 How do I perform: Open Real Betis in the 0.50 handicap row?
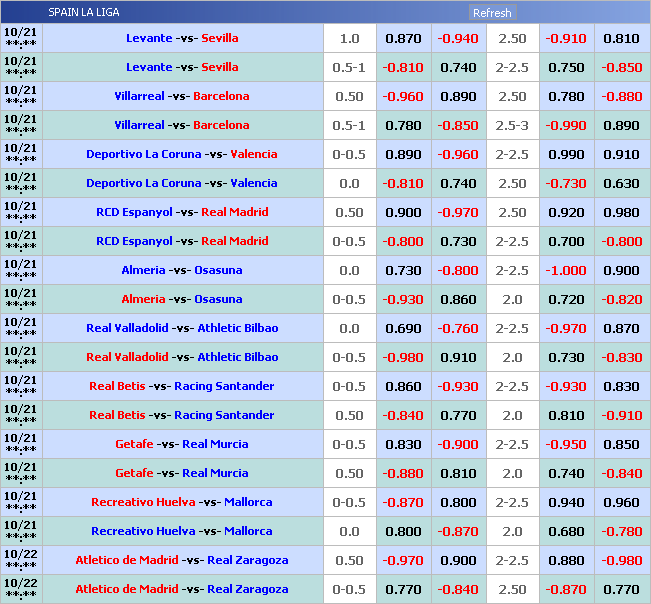(x=117, y=415)
